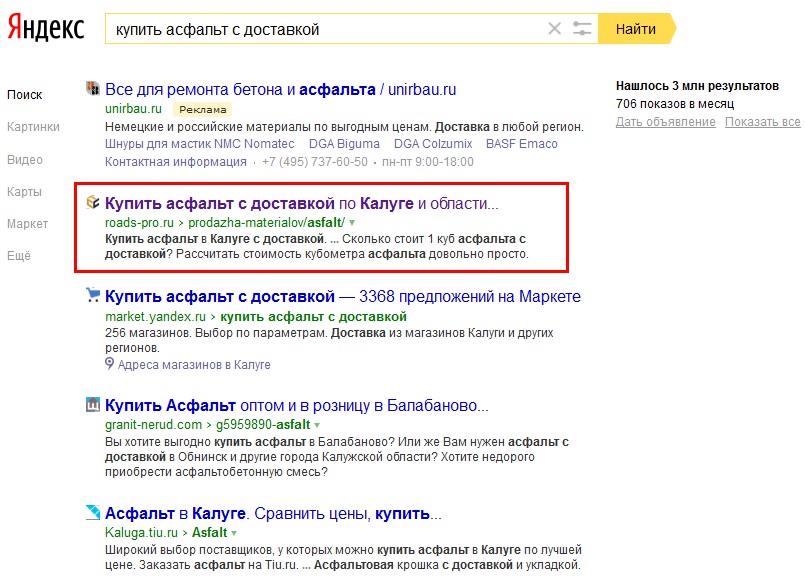
Task: Open the Маркет tab
Action: pyautogui.click(x=27, y=224)
